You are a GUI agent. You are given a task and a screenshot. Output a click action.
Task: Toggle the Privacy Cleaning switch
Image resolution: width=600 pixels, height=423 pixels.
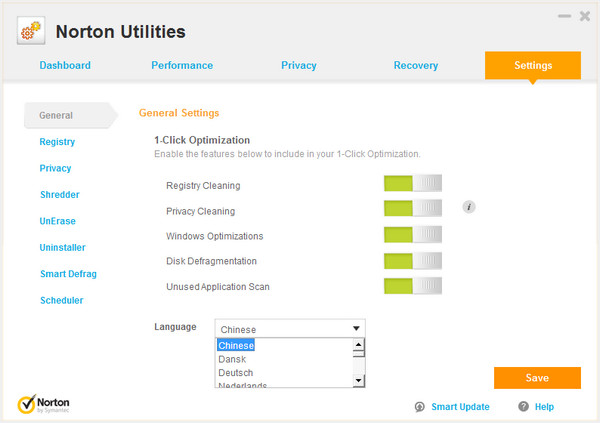pyautogui.click(x=412, y=210)
